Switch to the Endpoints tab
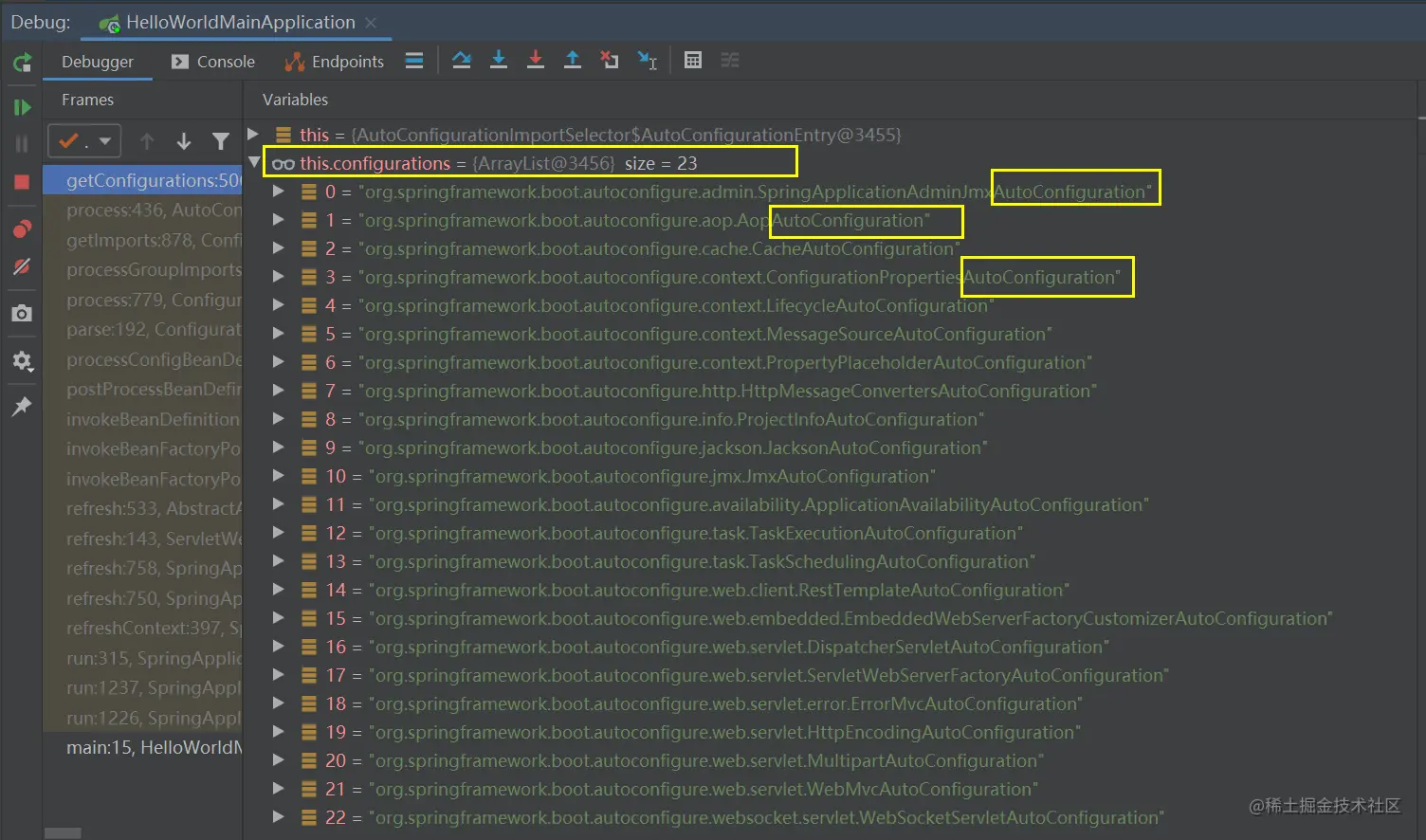This screenshot has width=1426, height=840. coord(335,62)
